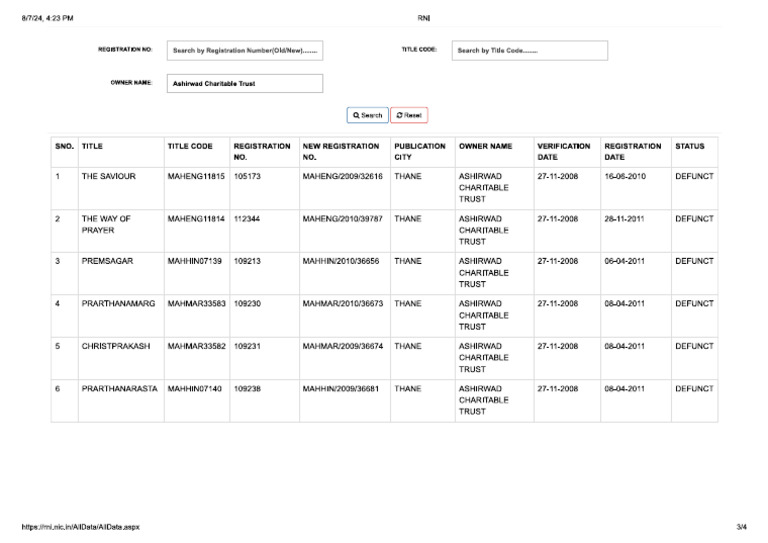Click registration number 109213

point(247,261)
